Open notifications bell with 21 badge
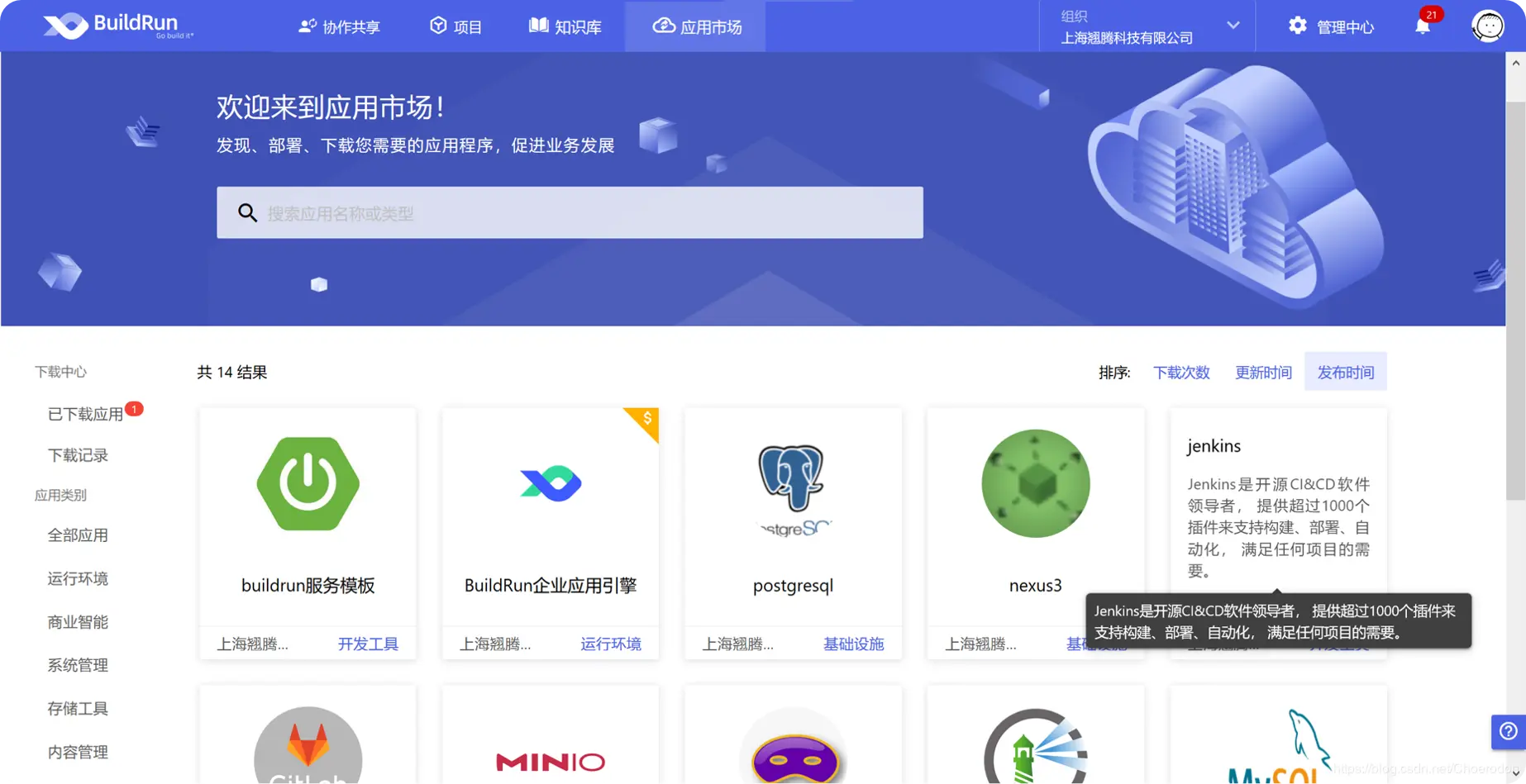Image resolution: width=1526 pixels, height=784 pixels. (x=1423, y=26)
